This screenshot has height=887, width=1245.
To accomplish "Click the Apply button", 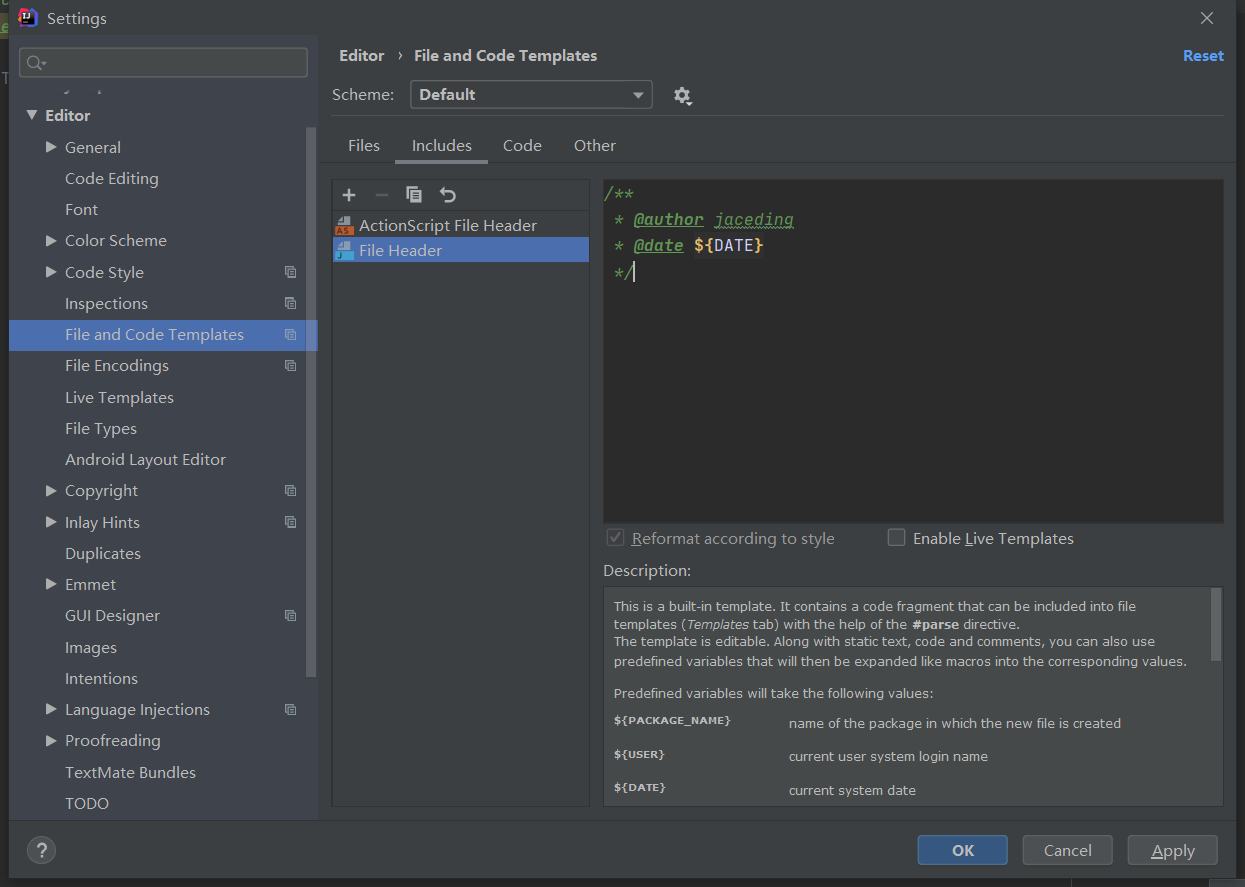I will (1172, 850).
